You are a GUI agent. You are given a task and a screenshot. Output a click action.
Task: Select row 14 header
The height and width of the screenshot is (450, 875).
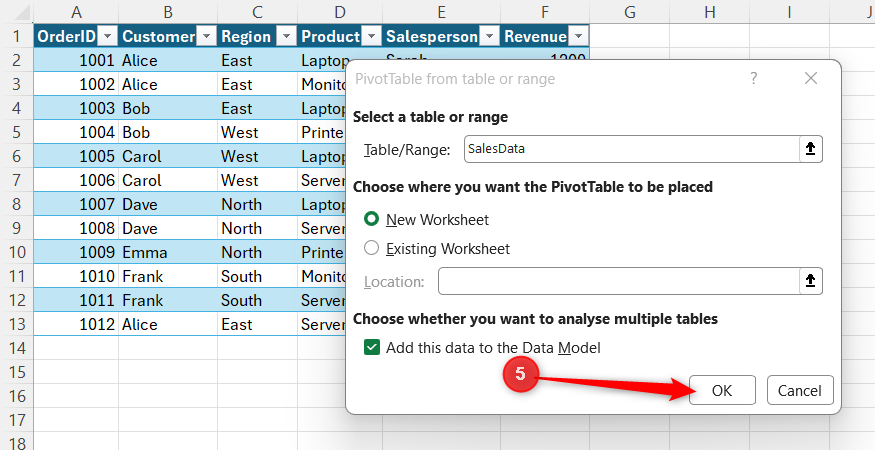pos(16,348)
